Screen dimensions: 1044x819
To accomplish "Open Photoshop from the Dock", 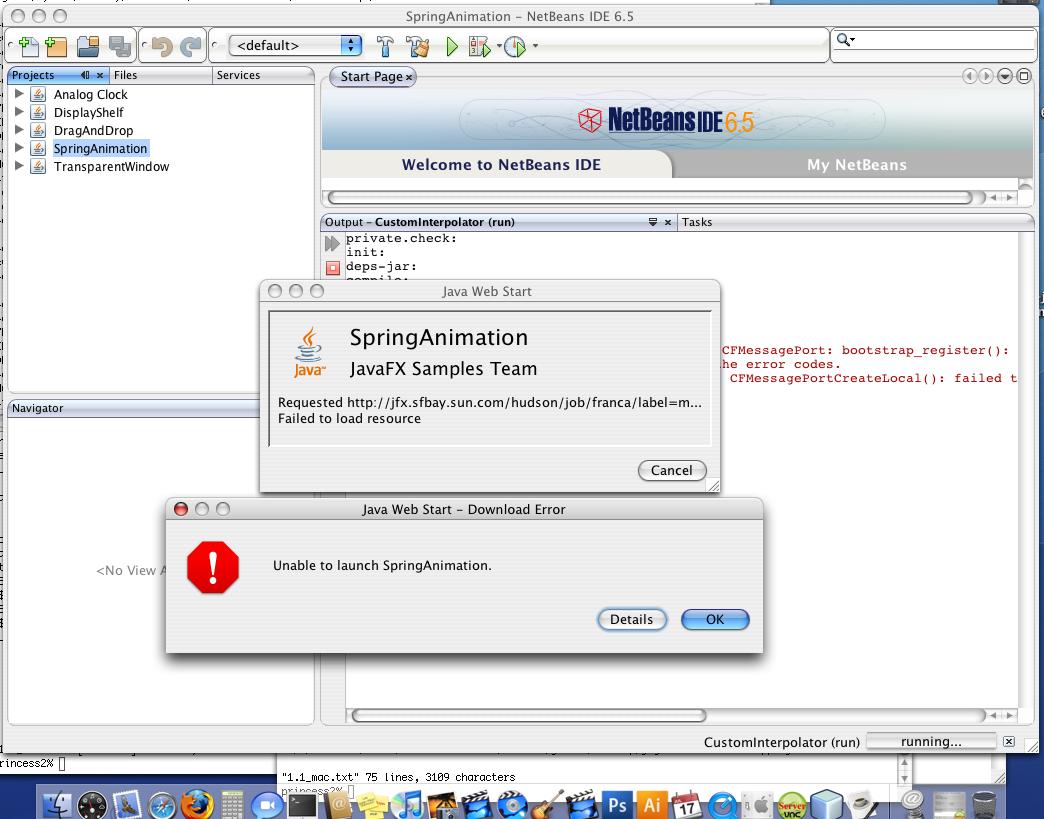I will [617, 804].
